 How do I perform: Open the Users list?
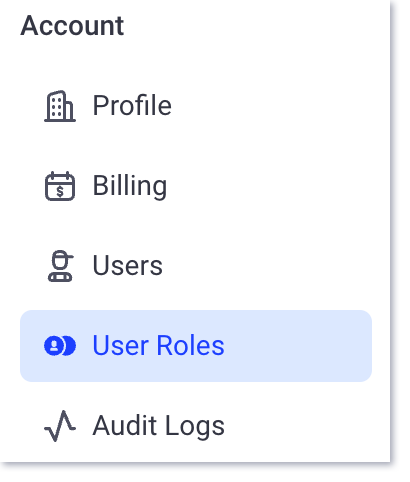pyautogui.click(x=196, y=266)
